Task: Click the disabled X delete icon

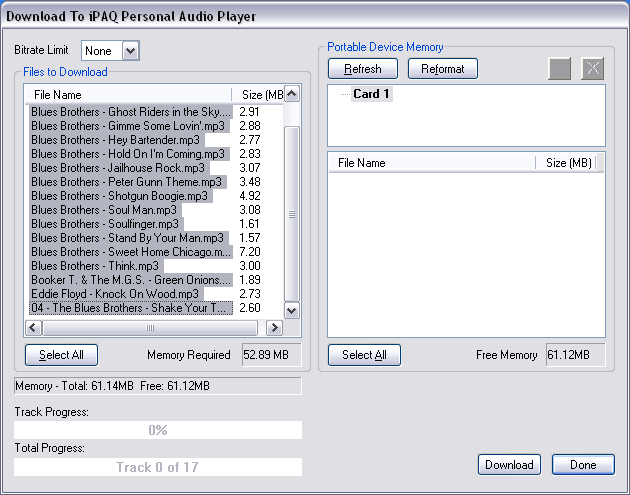Action: click(593, 69)
